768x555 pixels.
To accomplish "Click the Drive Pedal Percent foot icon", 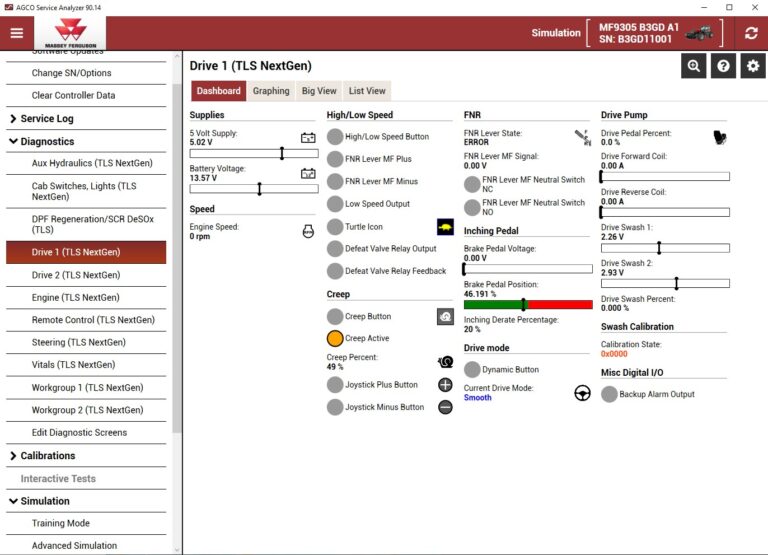I will pyautogui.click(x=720, y=138).
